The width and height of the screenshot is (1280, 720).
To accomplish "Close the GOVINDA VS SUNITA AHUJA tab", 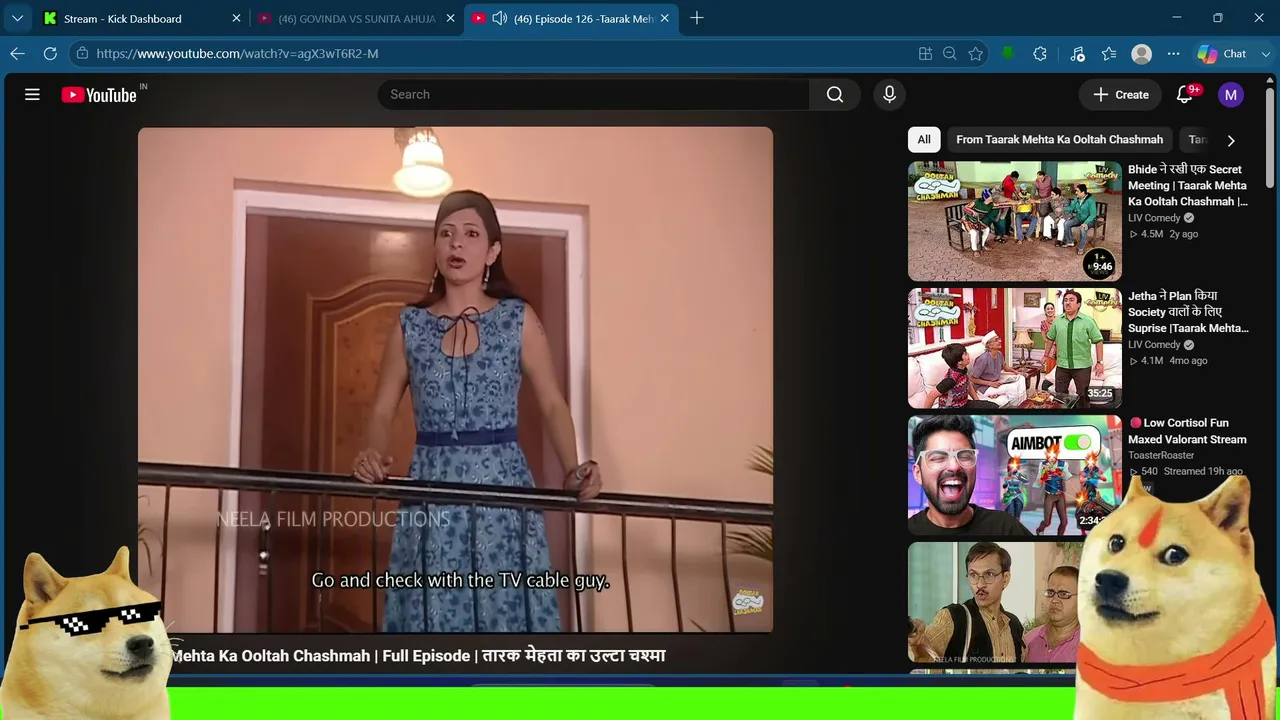I will click(x=451, y=19).
